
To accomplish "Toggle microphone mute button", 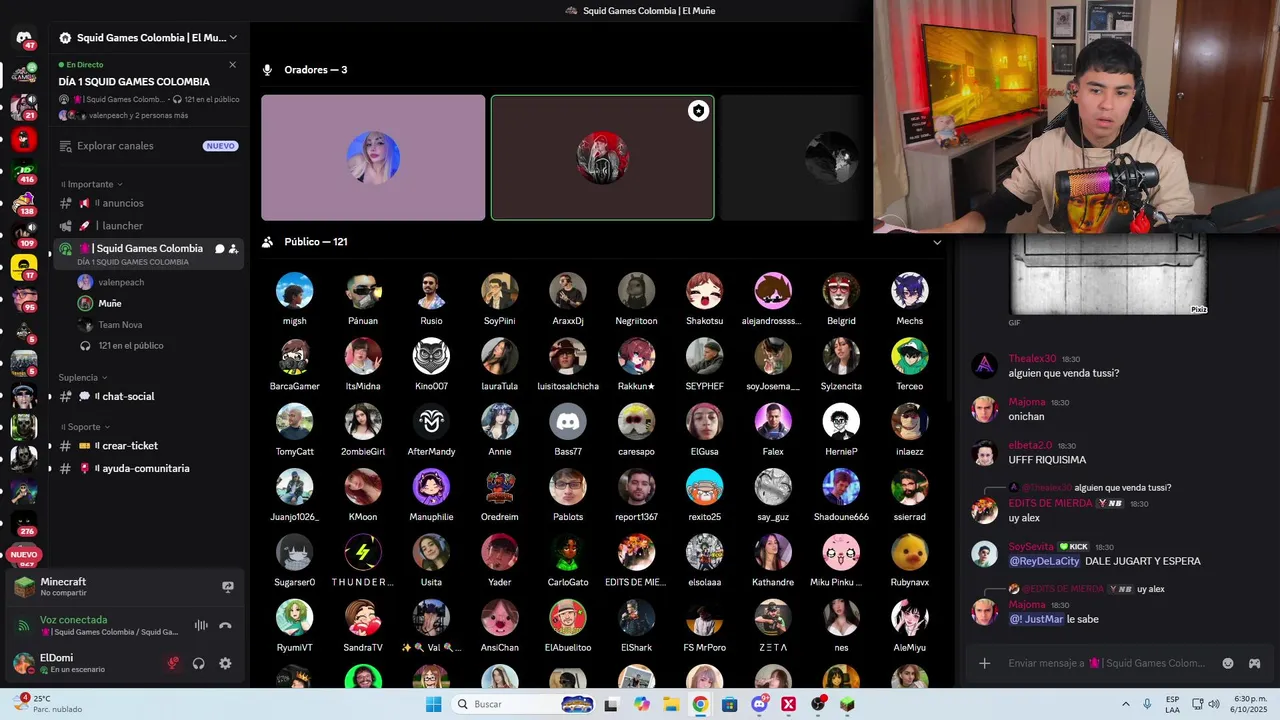I will 173,663.
